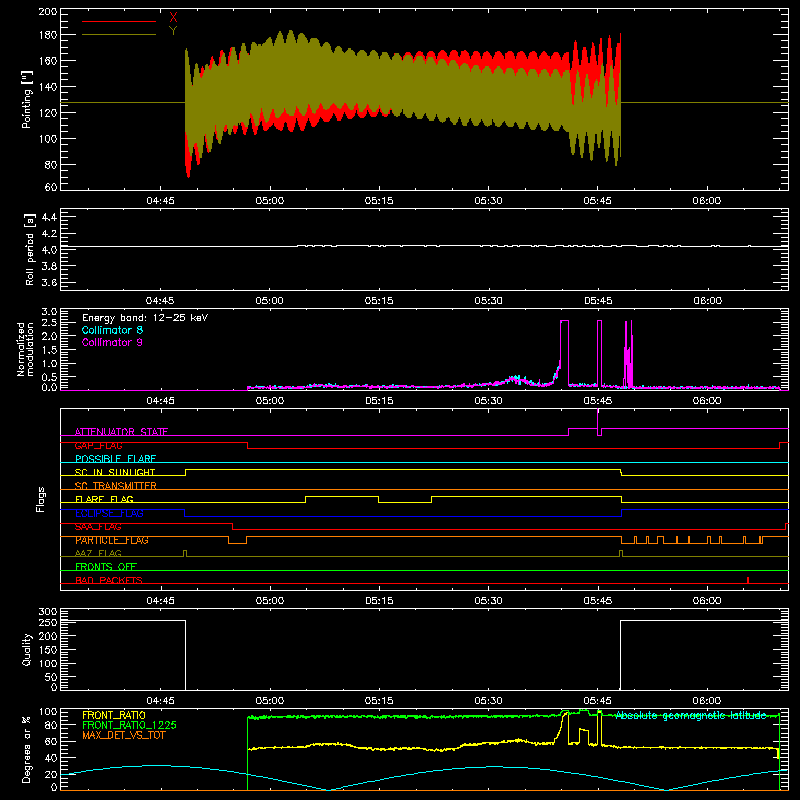This screenshot has height=800, width=800.
Task: Click the SAA_FLAG label
Action: click(x=98, y=527)
